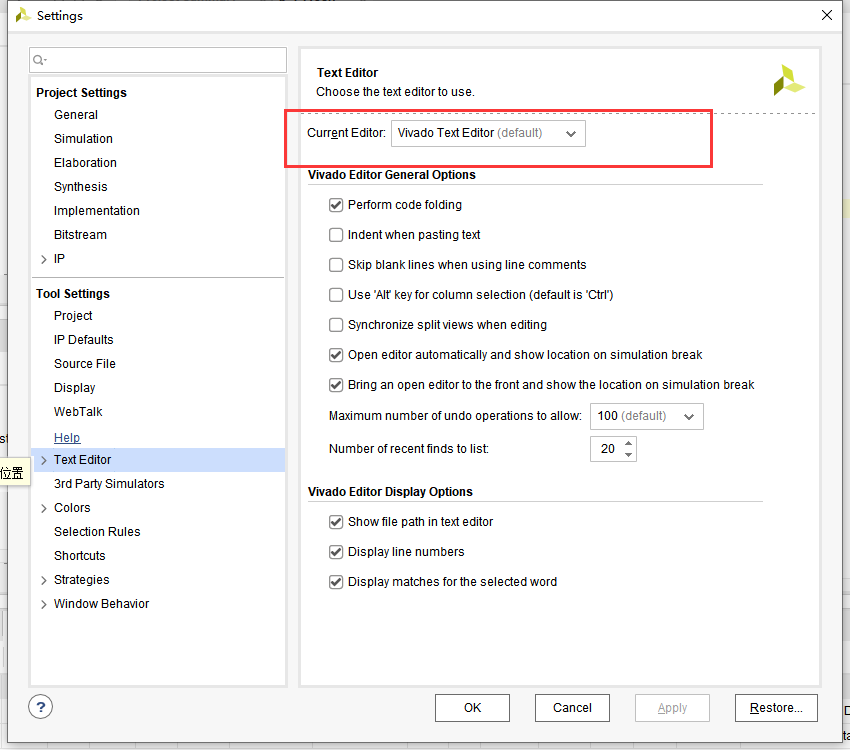Expand the Colors tree node
The width and height of the screenshot is (850, 750).
44,508
